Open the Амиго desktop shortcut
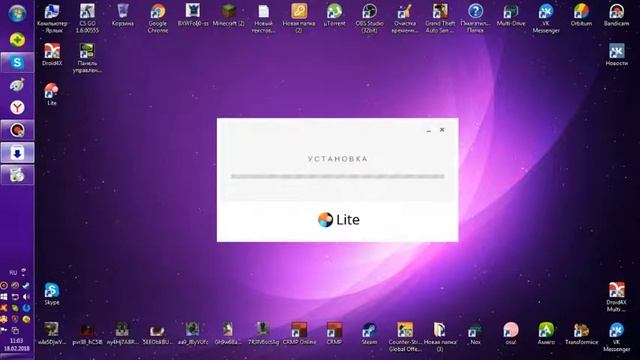This screenshot has width=640, height=360. pyautogui.click(x=546, y=333)
